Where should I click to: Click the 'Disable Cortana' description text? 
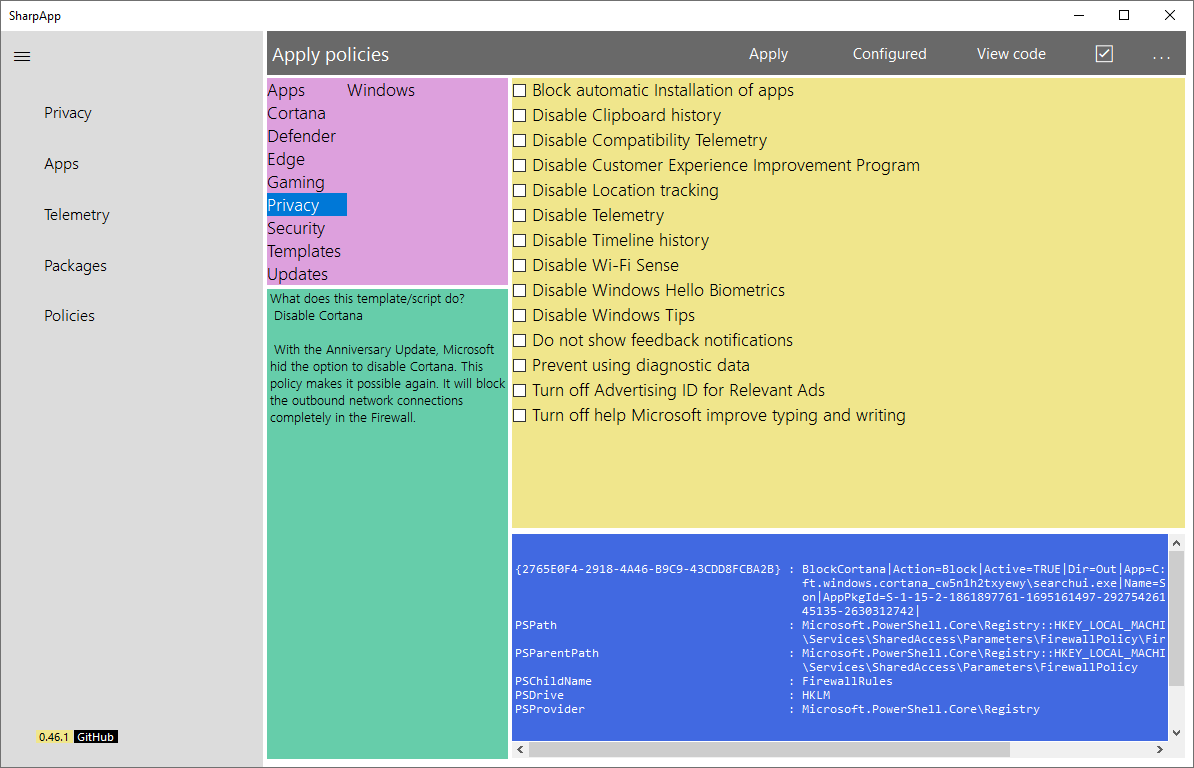(318, 316)
